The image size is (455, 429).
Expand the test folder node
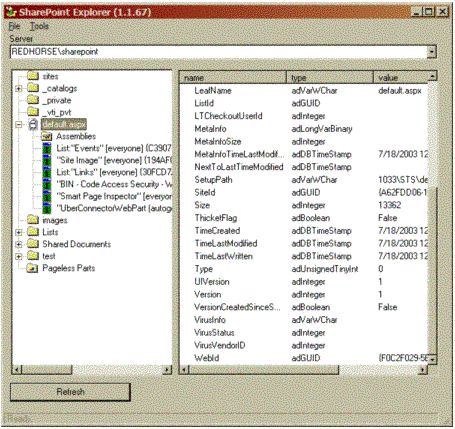tap(19, 256)
